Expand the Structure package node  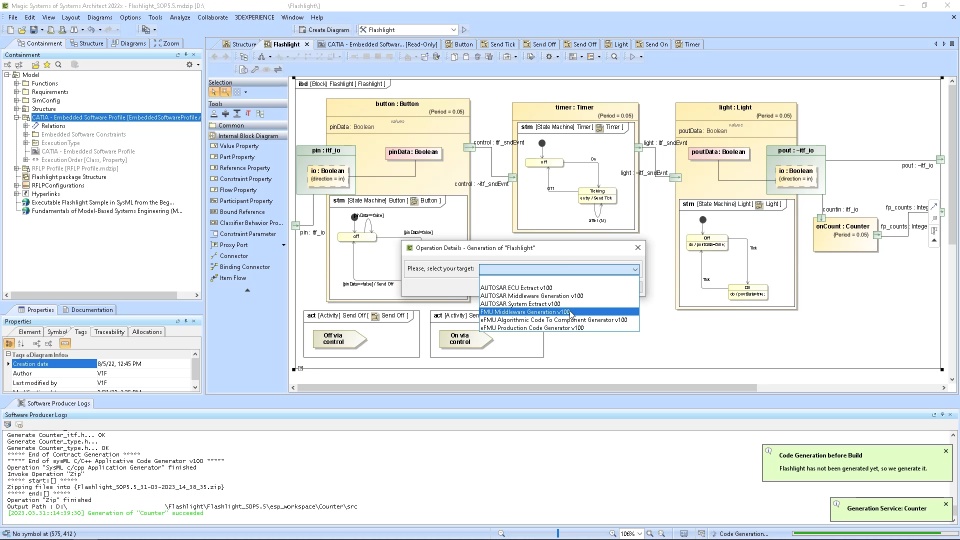click(17, 109)
